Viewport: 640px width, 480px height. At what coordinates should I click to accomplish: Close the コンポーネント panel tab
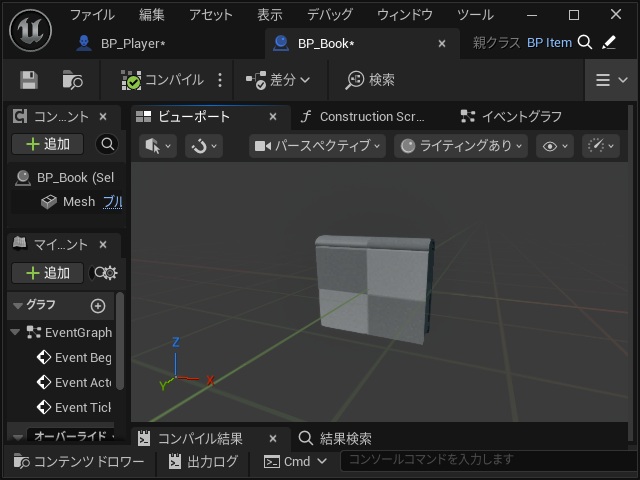[103, 117]
